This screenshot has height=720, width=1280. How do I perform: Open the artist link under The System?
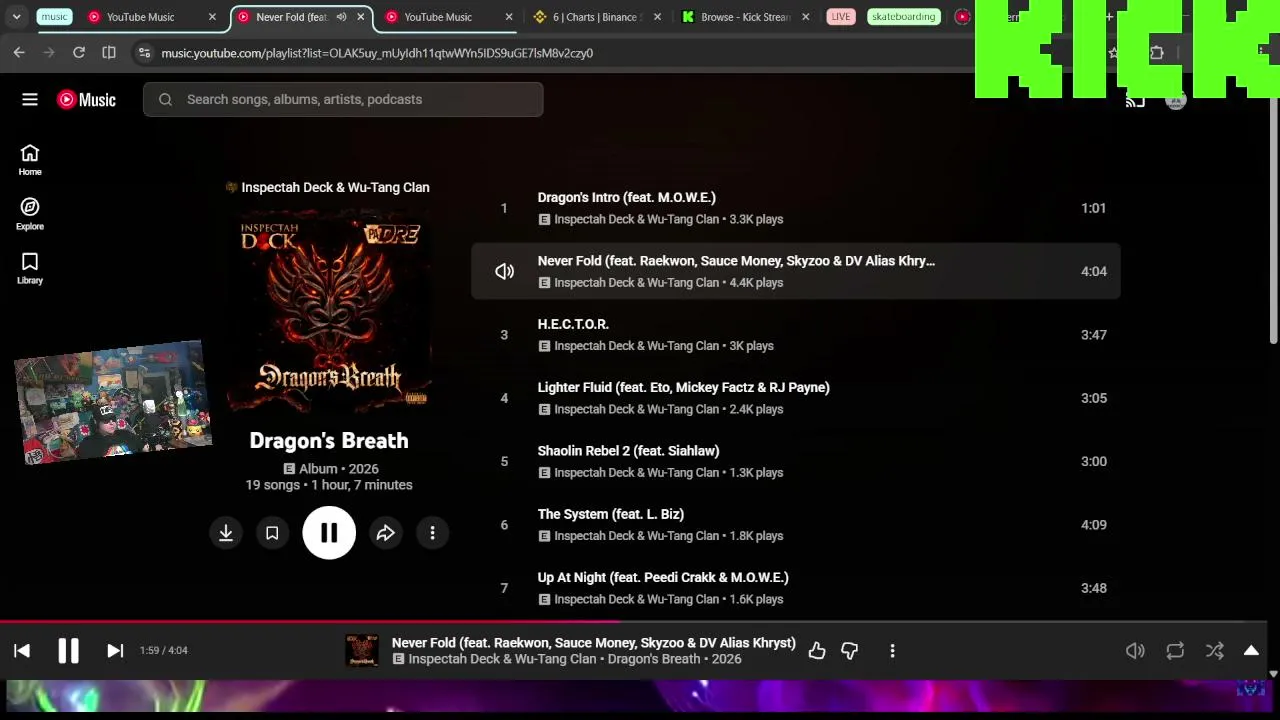click(637, 536)
